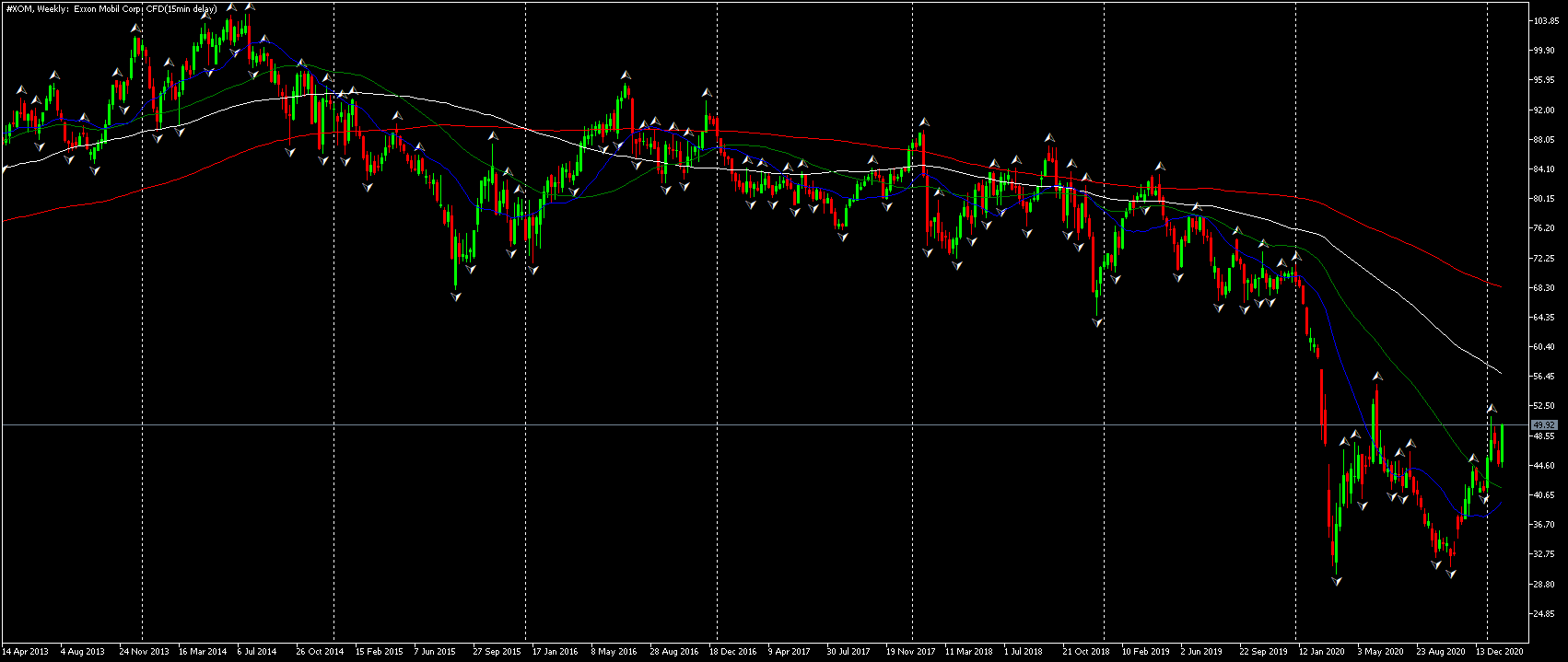Click the '3 May 2020' date label
Viewport: 1568px width, 662px height.
[1380, 652]
